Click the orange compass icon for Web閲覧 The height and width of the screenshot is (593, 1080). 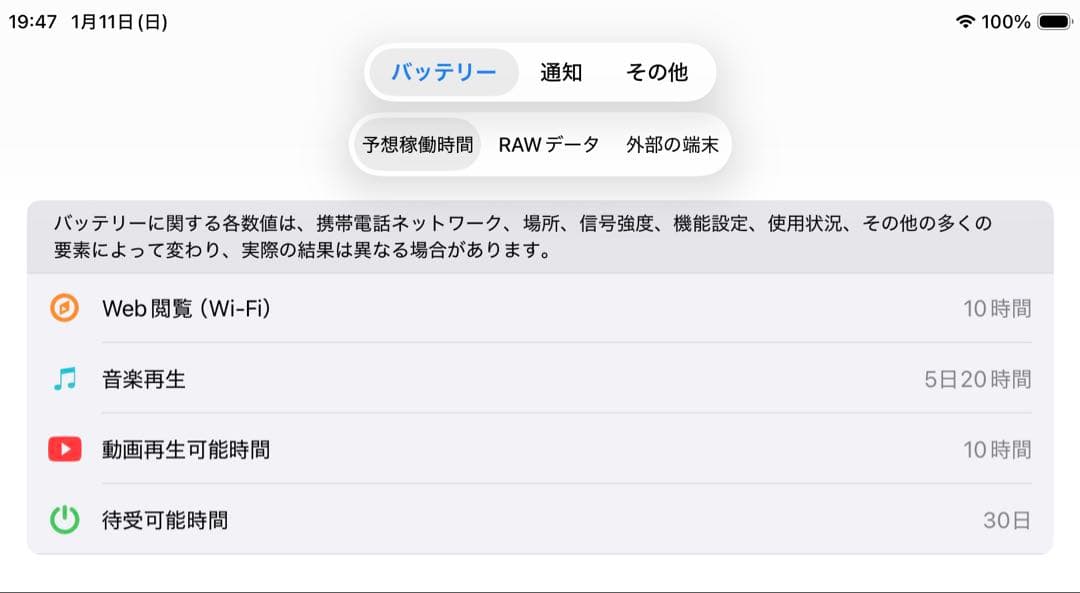[x=63, y=308]
